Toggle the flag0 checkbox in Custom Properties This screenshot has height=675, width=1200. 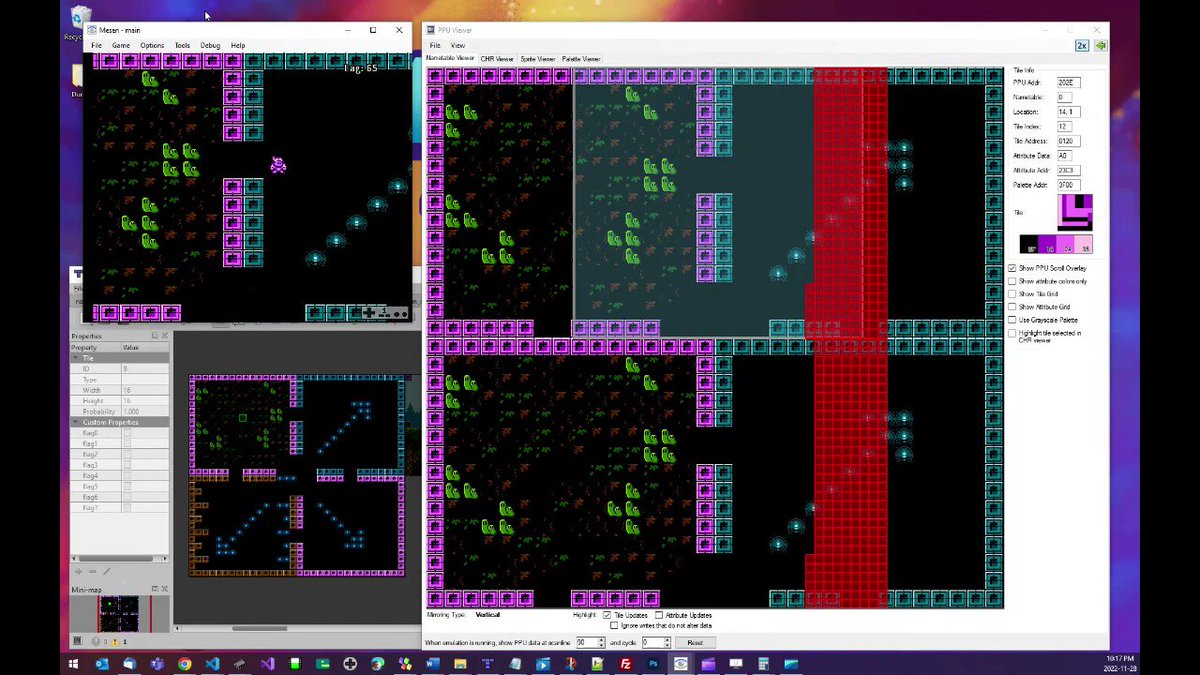point(127,433)
